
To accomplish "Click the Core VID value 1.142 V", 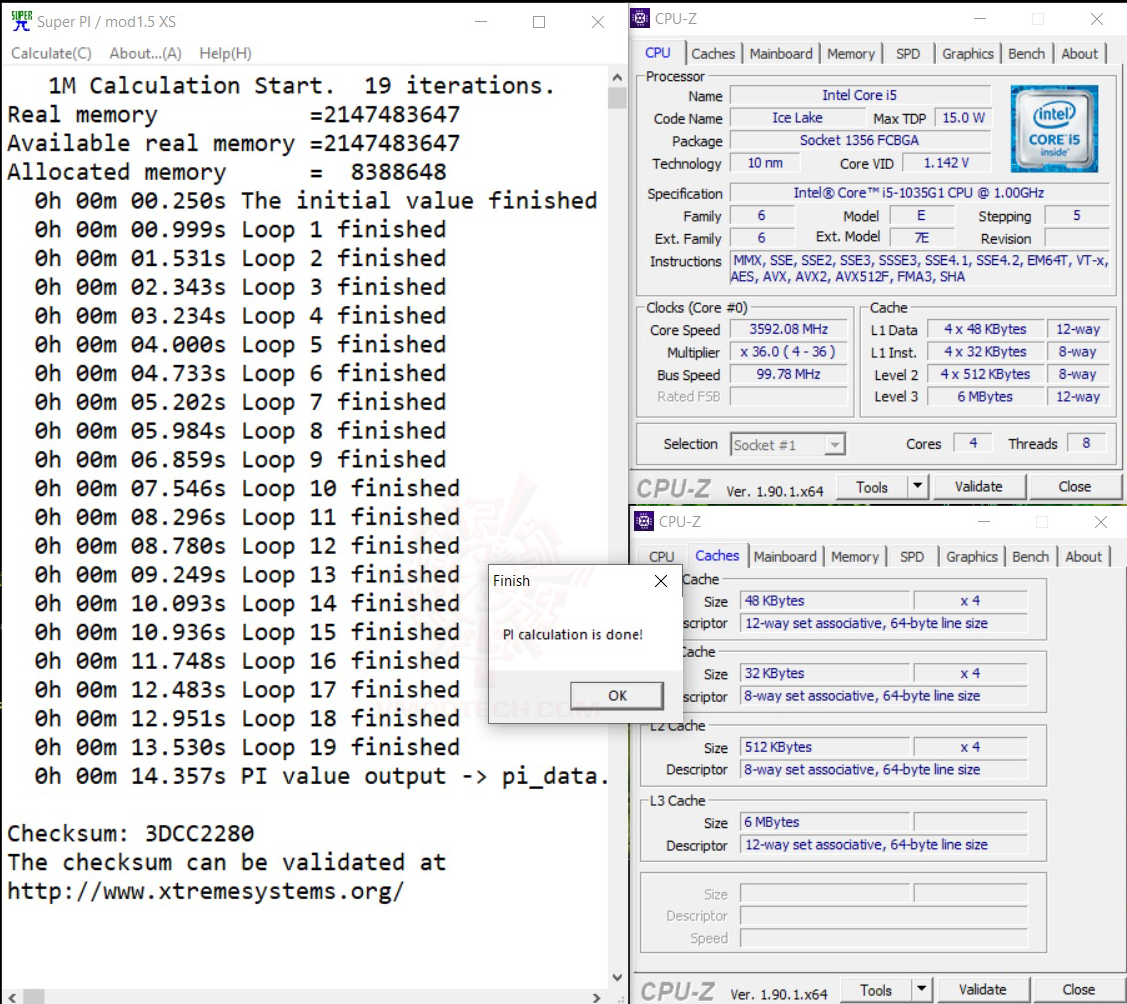I will pos(946,163).
